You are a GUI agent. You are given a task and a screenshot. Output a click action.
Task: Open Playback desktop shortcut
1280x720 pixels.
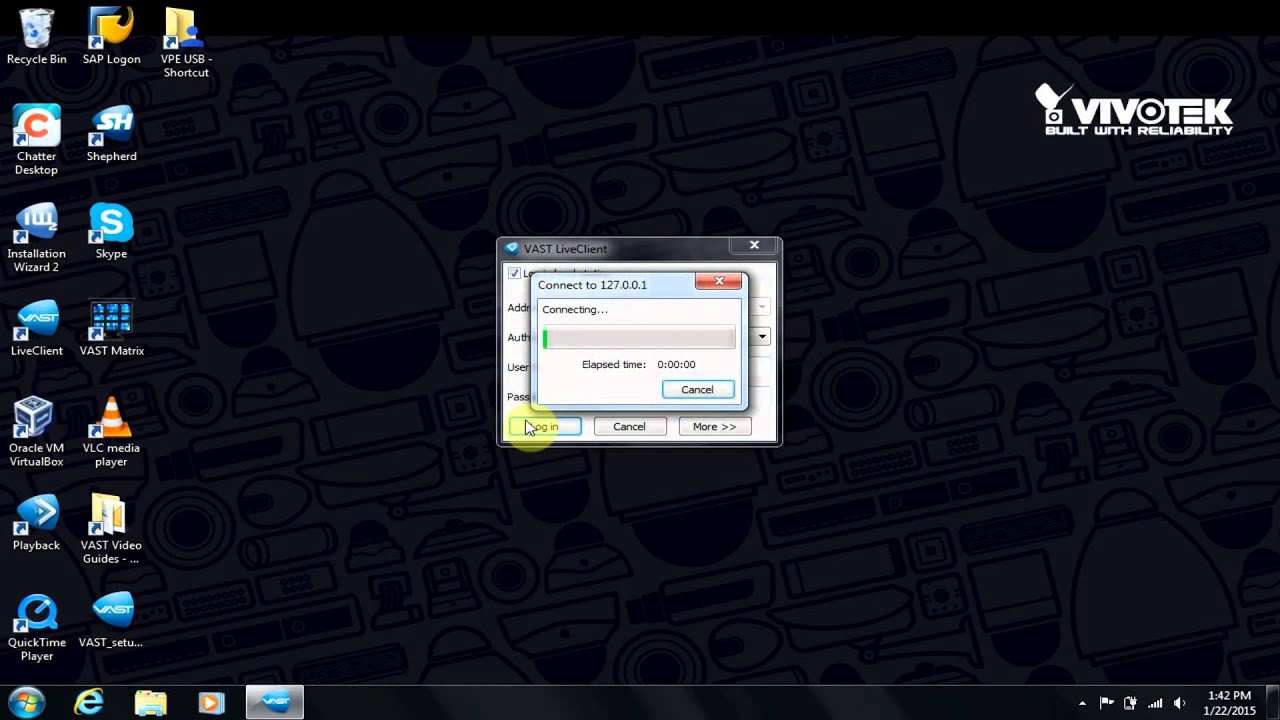(x=36, y=523)
